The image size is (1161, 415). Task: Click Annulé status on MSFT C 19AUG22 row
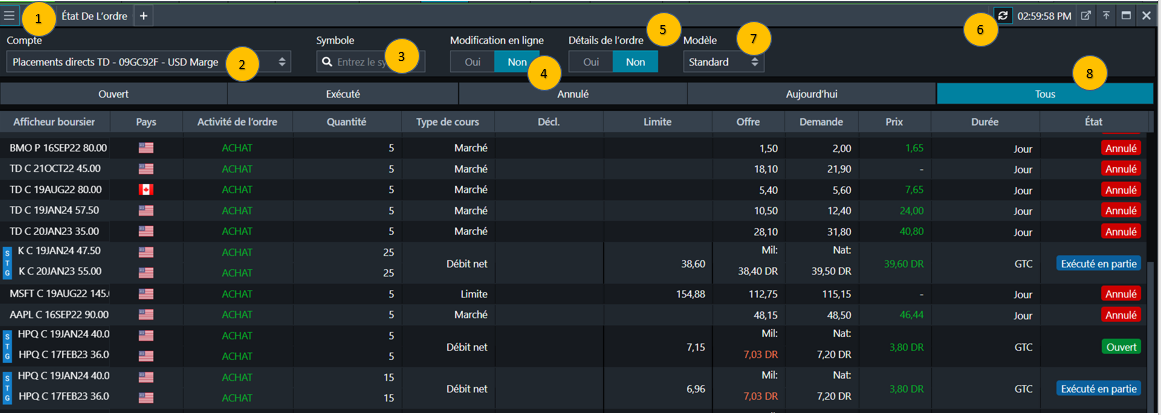point(1120,294)
